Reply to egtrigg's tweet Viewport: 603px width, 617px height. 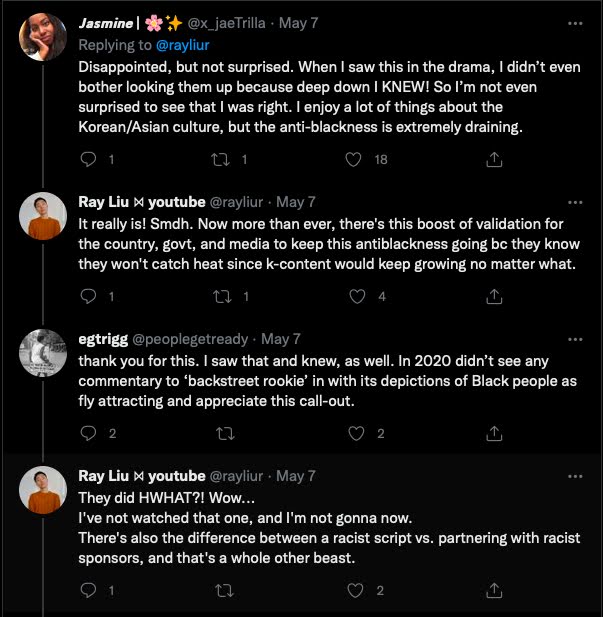tap(87, 433)
